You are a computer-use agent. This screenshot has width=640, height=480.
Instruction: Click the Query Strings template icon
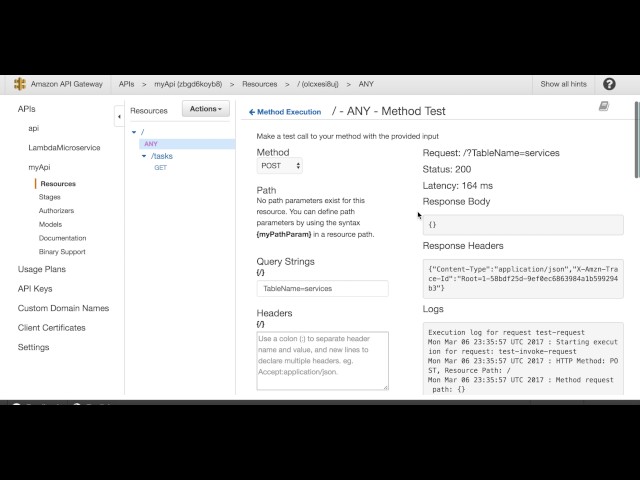click(260, 273)
